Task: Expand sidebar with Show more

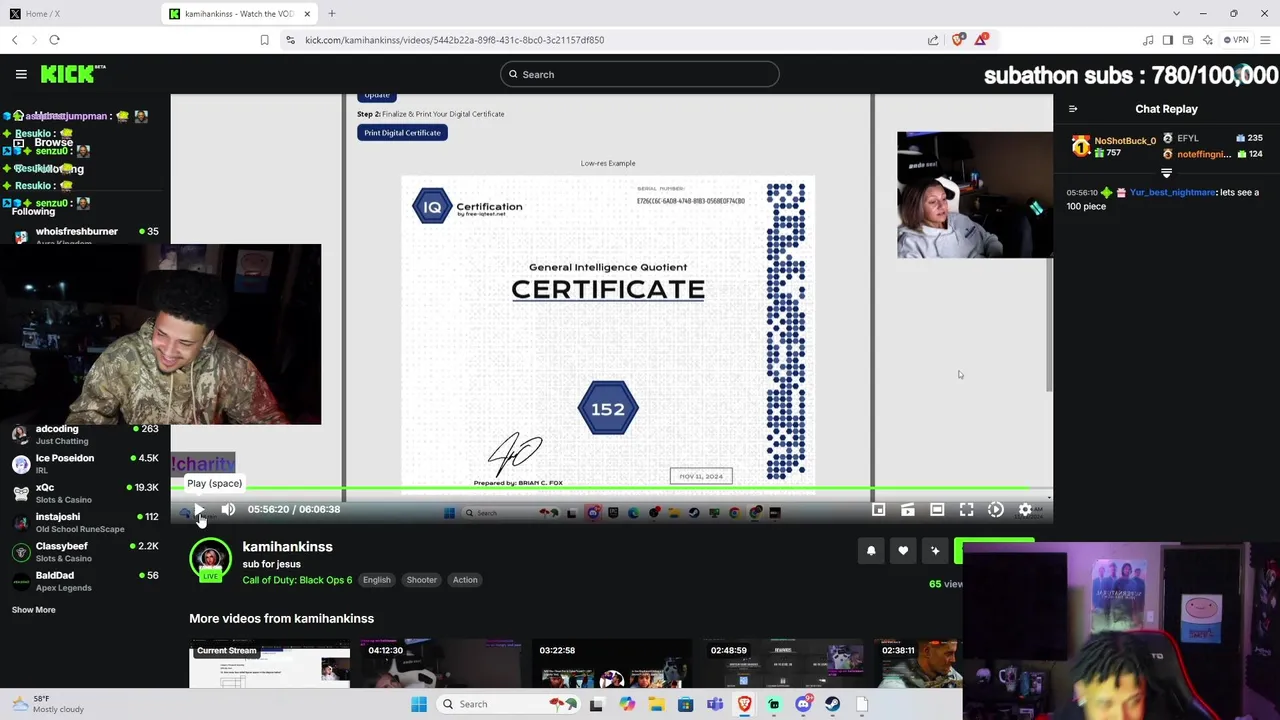Action: (x=34, y=610)
